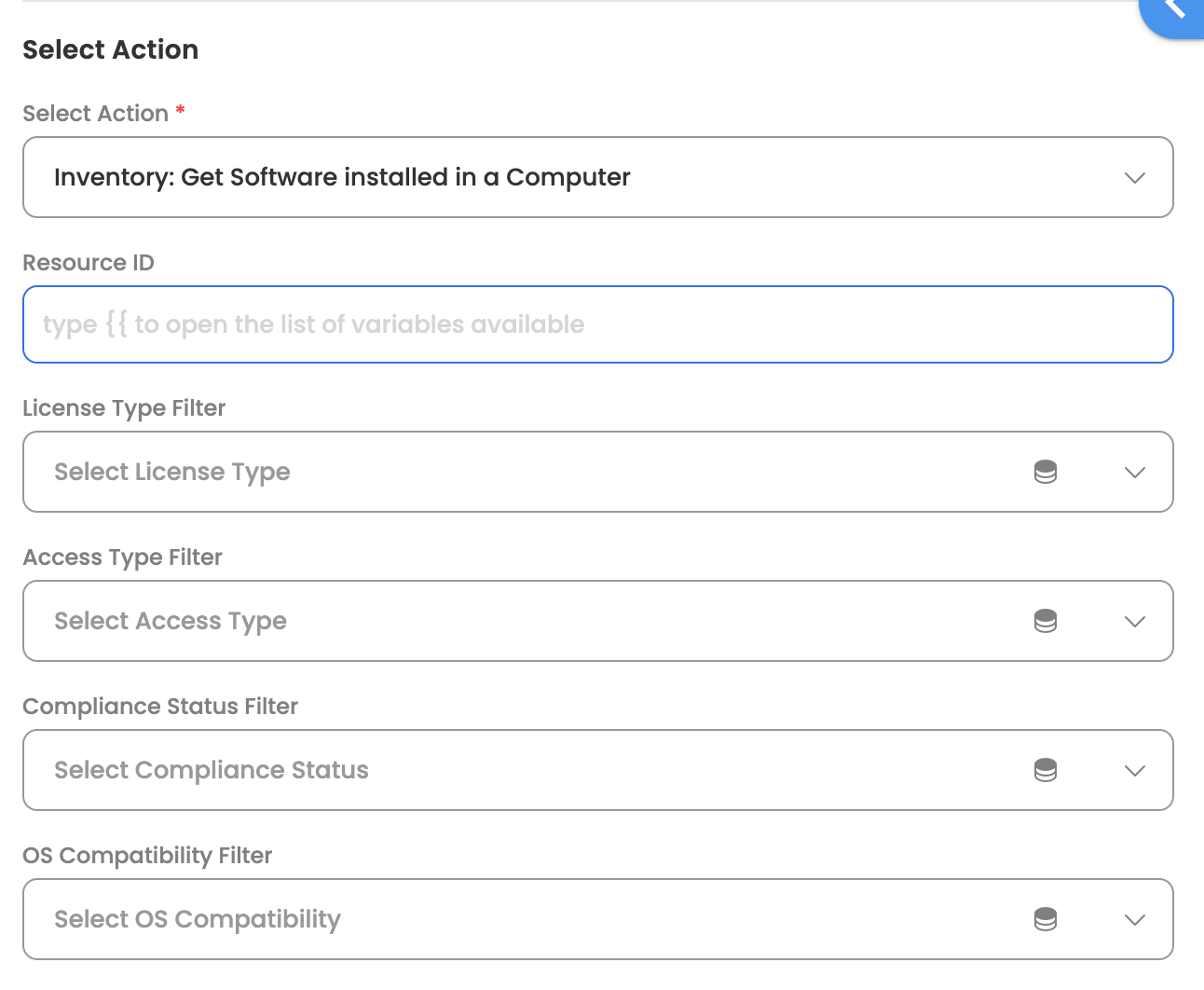Expand the Select Action dropdown chevron
The width and height of the screenshot is (1204, 990).
coord(1134,178)
